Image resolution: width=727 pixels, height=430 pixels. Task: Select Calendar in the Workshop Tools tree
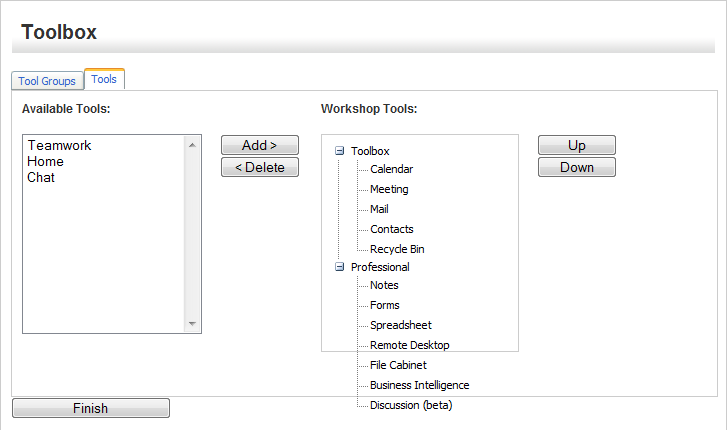391,169
